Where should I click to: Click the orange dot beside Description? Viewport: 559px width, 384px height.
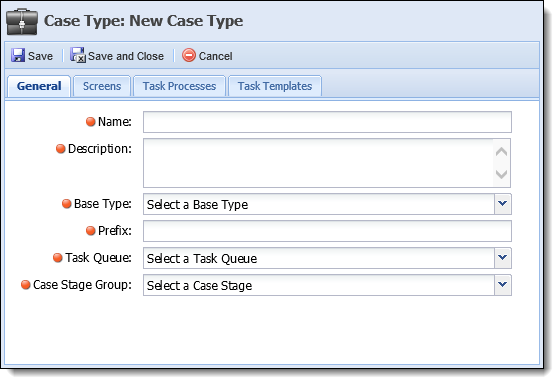61,149
